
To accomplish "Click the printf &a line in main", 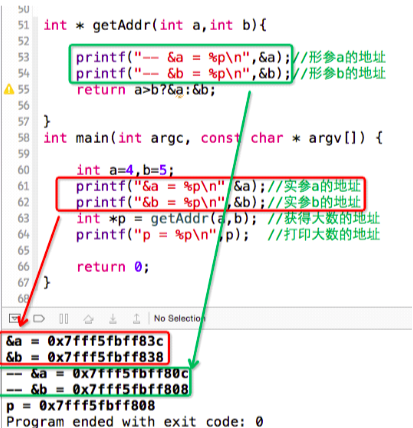I will [171, 186].
